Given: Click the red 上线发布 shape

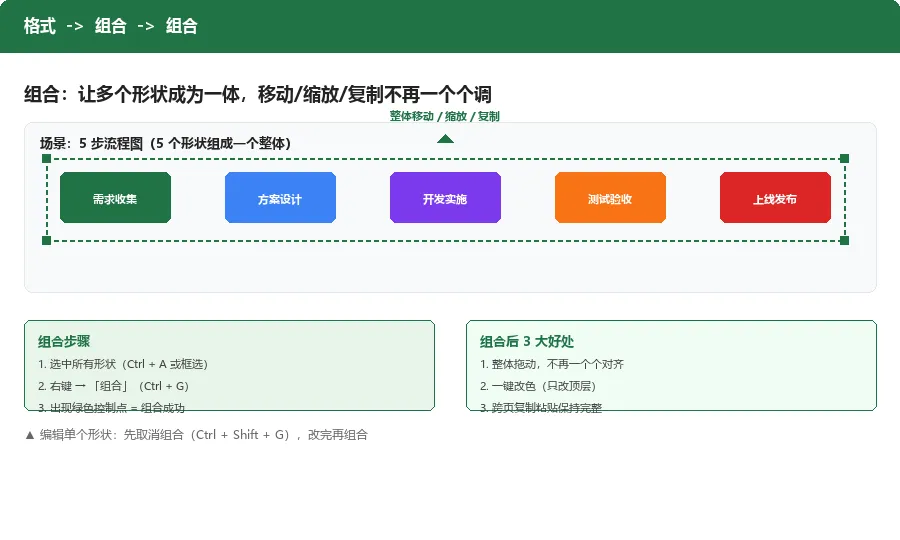Looking at the screenshot, I should pyautogui.click(x=775, y=197).
